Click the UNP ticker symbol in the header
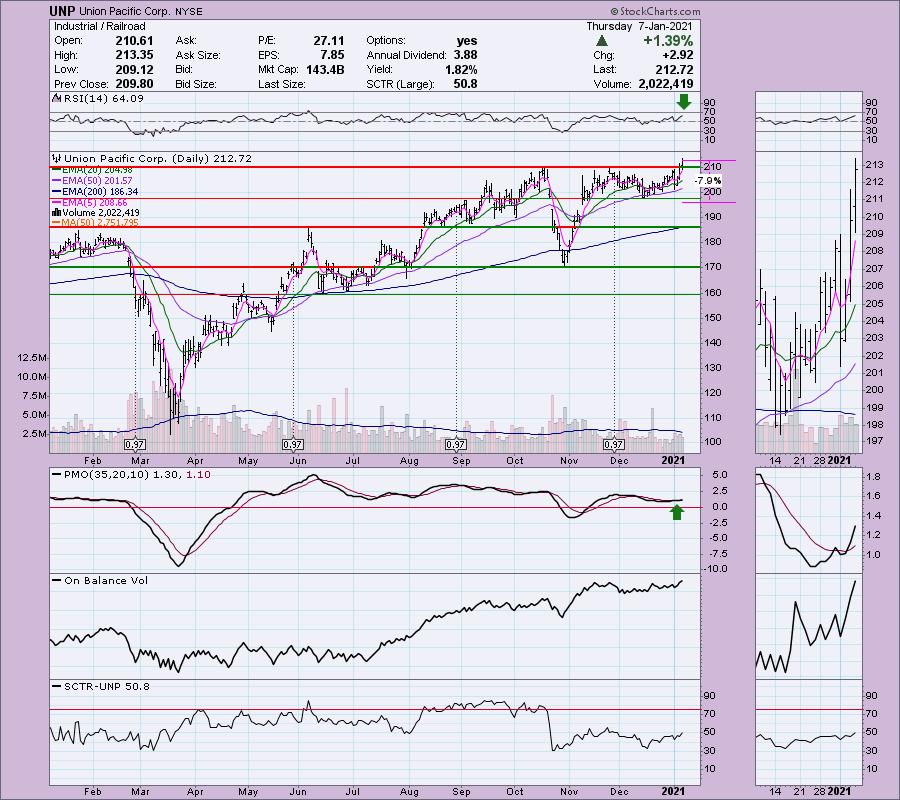 [x=62, y=11]
